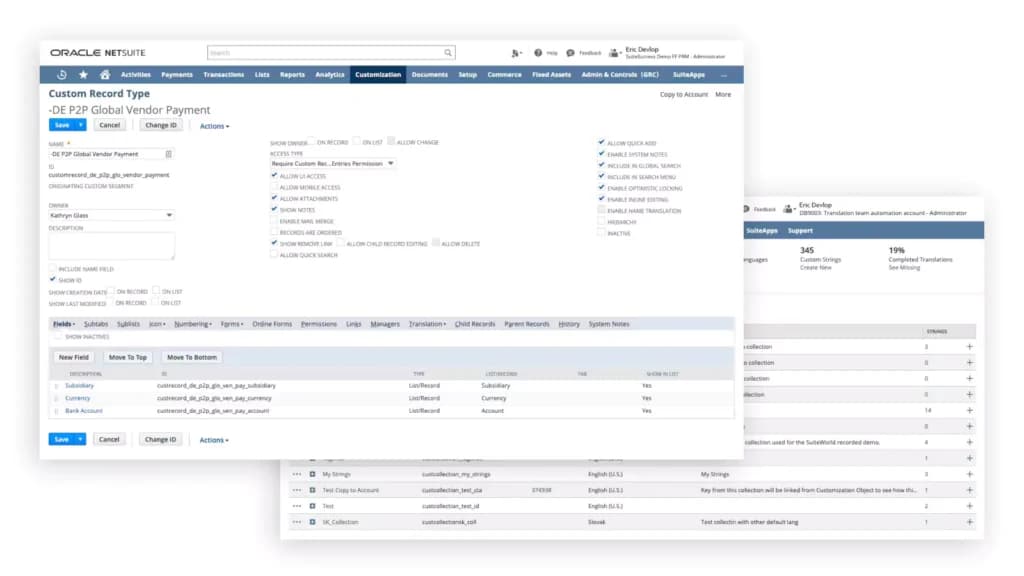The height and width of the screenshot is (576, 1024).
Task: Click the New Field button
Action: (x=73, y=357)
